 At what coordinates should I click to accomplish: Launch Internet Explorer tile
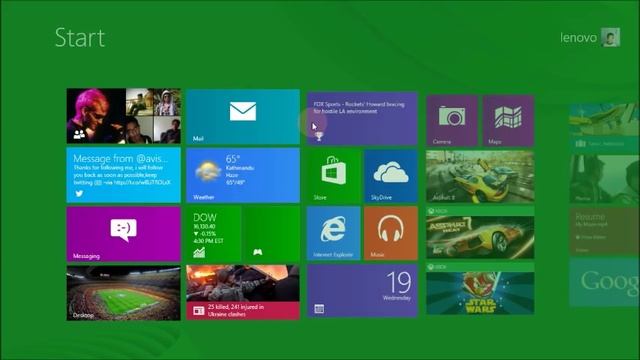pos(333,233)
